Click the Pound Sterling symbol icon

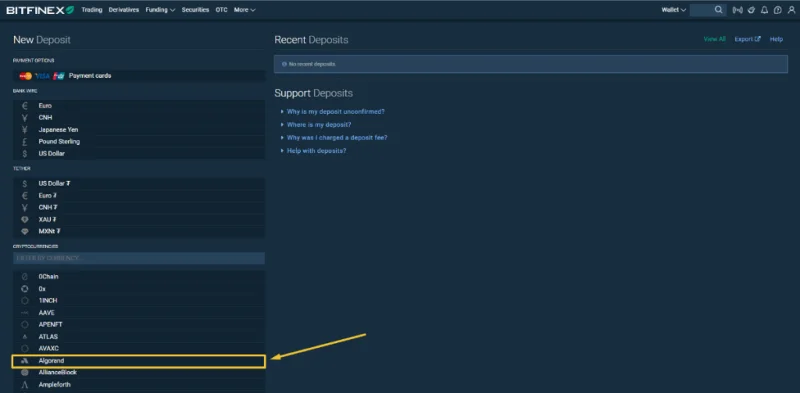[24, 141]
